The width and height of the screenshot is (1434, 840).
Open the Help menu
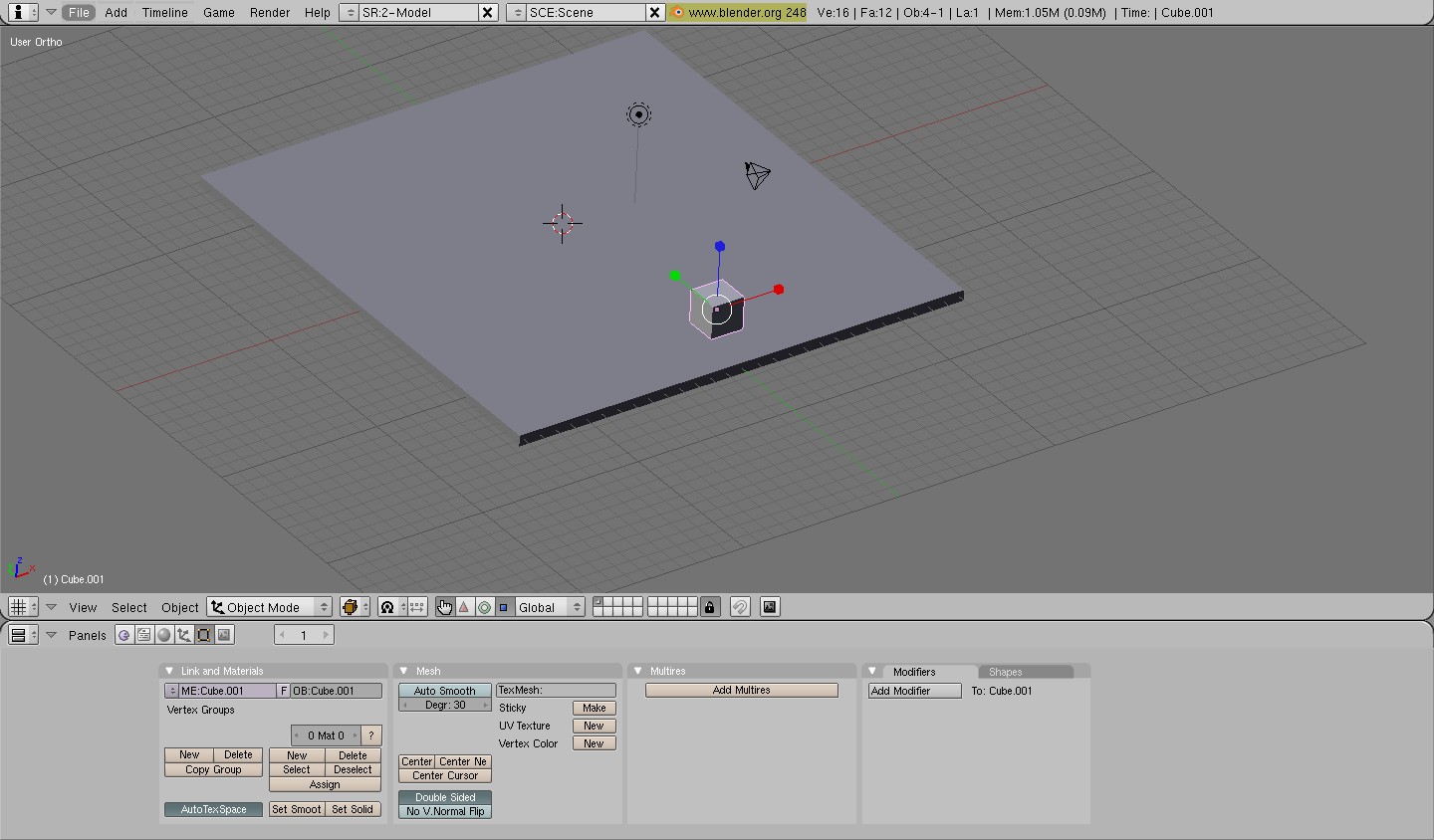click(317, 12)
